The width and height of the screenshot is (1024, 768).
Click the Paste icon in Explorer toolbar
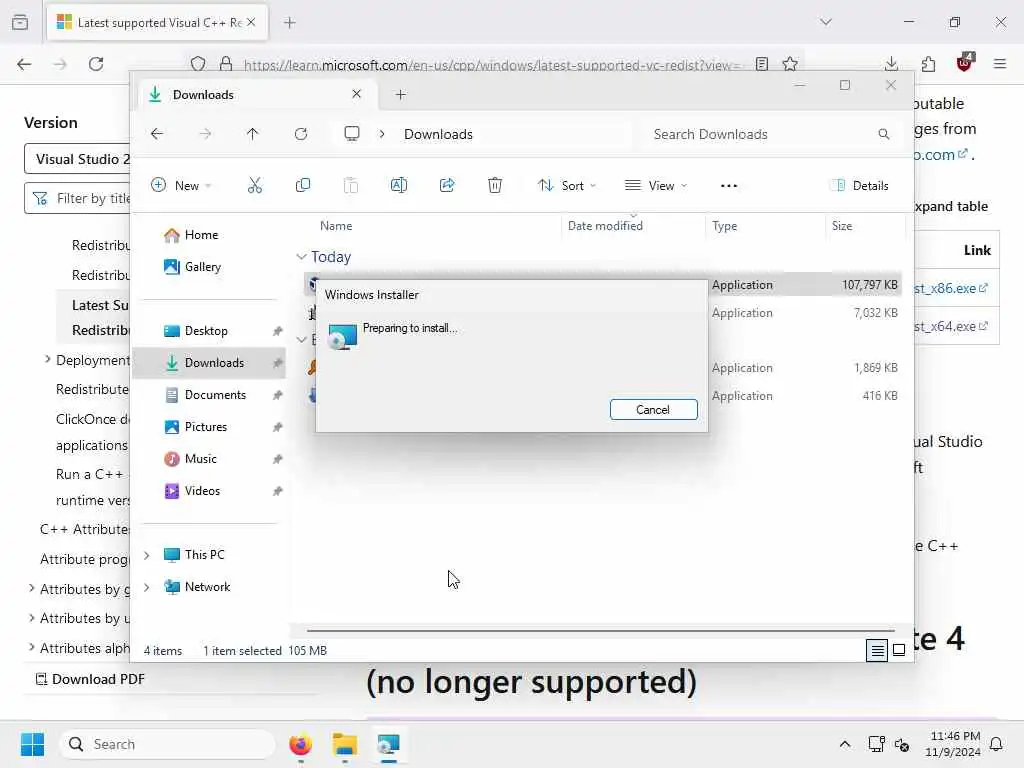coord(351,185)
